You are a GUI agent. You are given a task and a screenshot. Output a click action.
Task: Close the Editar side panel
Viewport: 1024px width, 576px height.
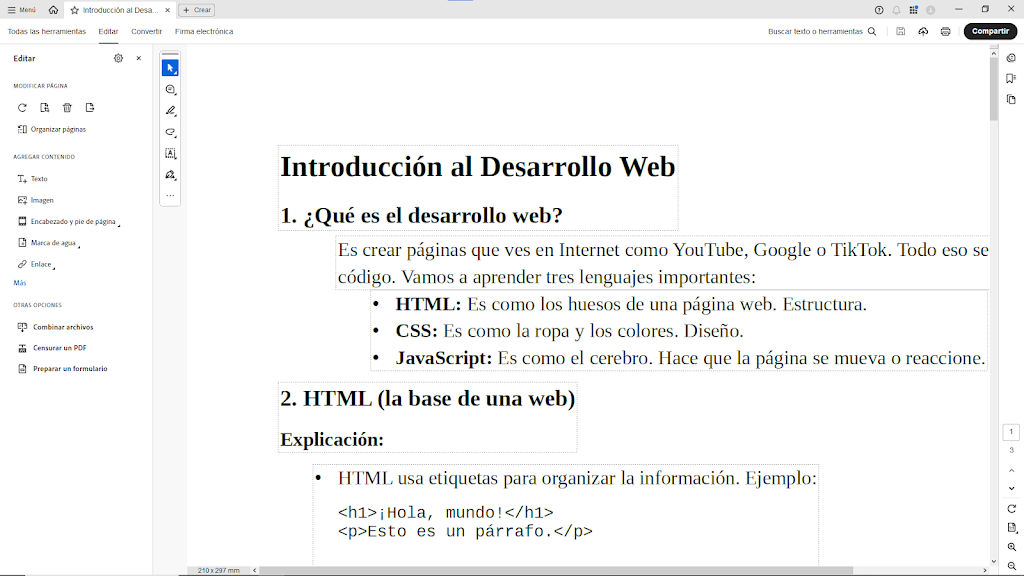(139, 59)
